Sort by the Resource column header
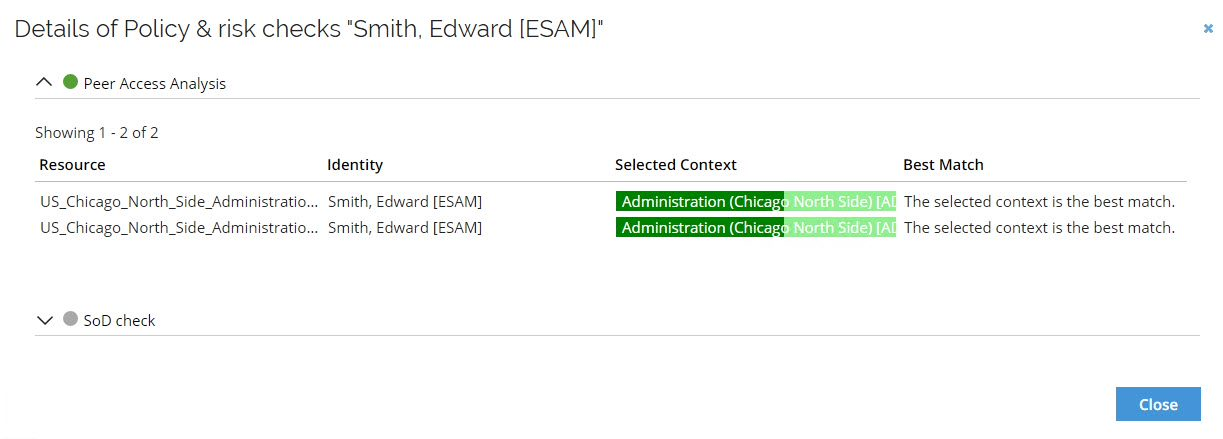This screenshot has width=1223, height=439. tap(73, 164)
